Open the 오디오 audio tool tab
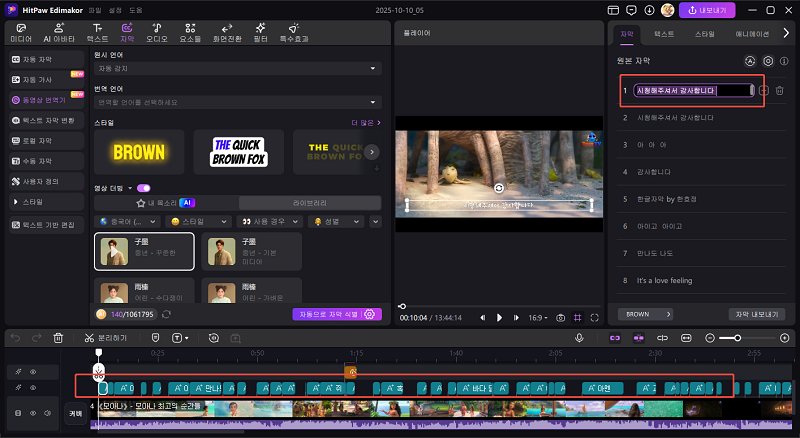Image resolution: width=800 pixels, height=438 pixels. pyautogui.click(x=156, y=31)
